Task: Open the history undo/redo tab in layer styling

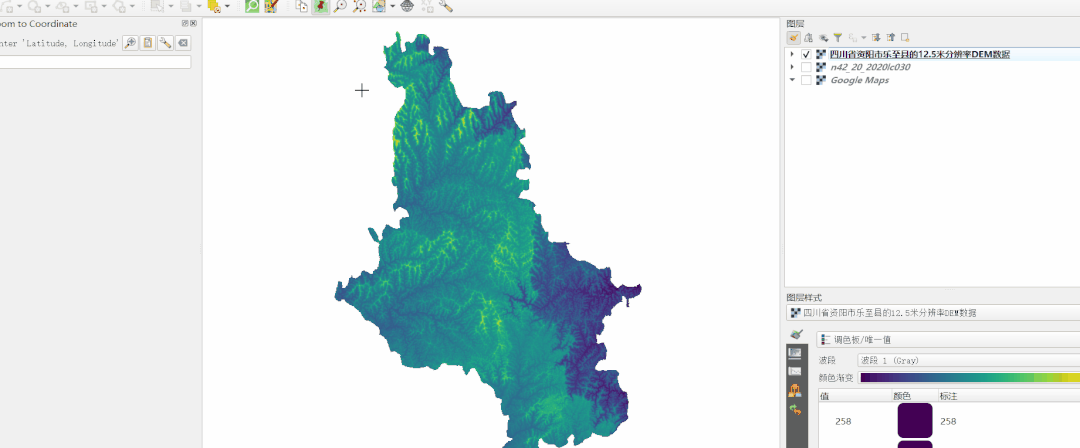Action: [795, 410]
